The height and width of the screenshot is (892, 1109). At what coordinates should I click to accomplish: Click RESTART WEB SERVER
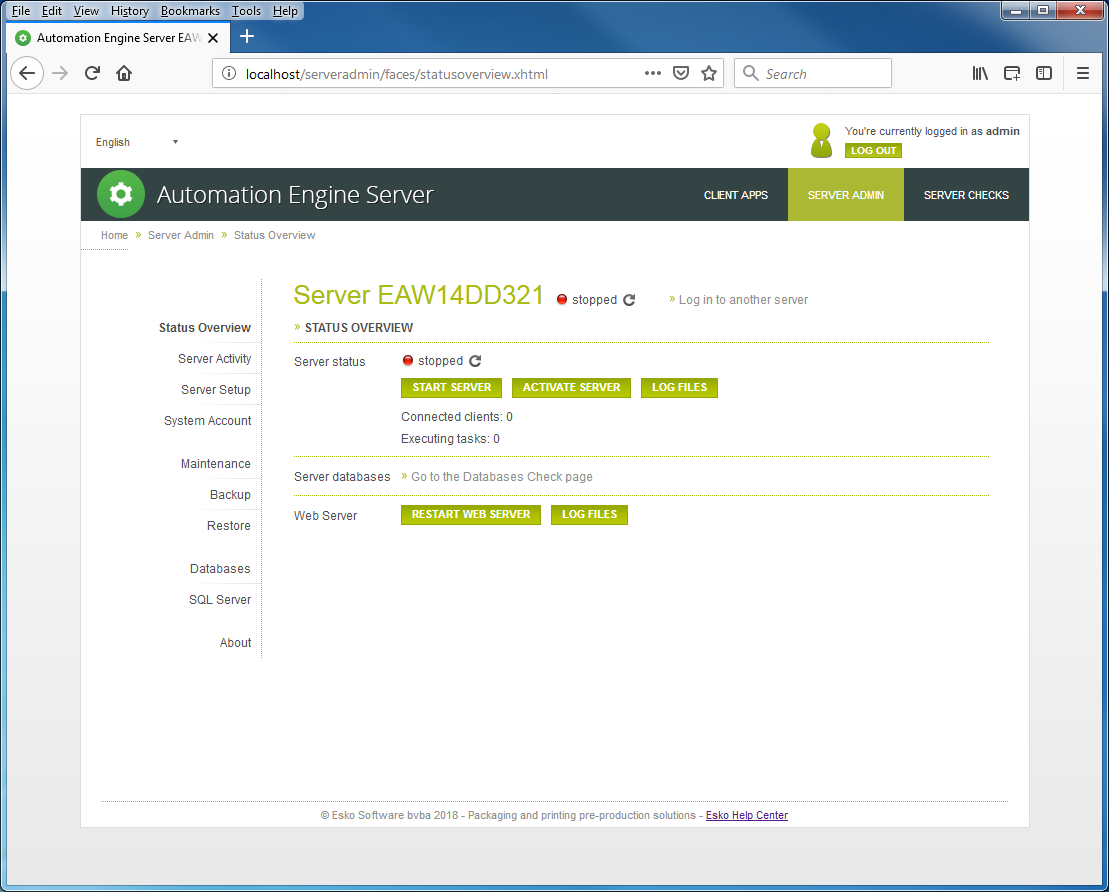[470, 514]
